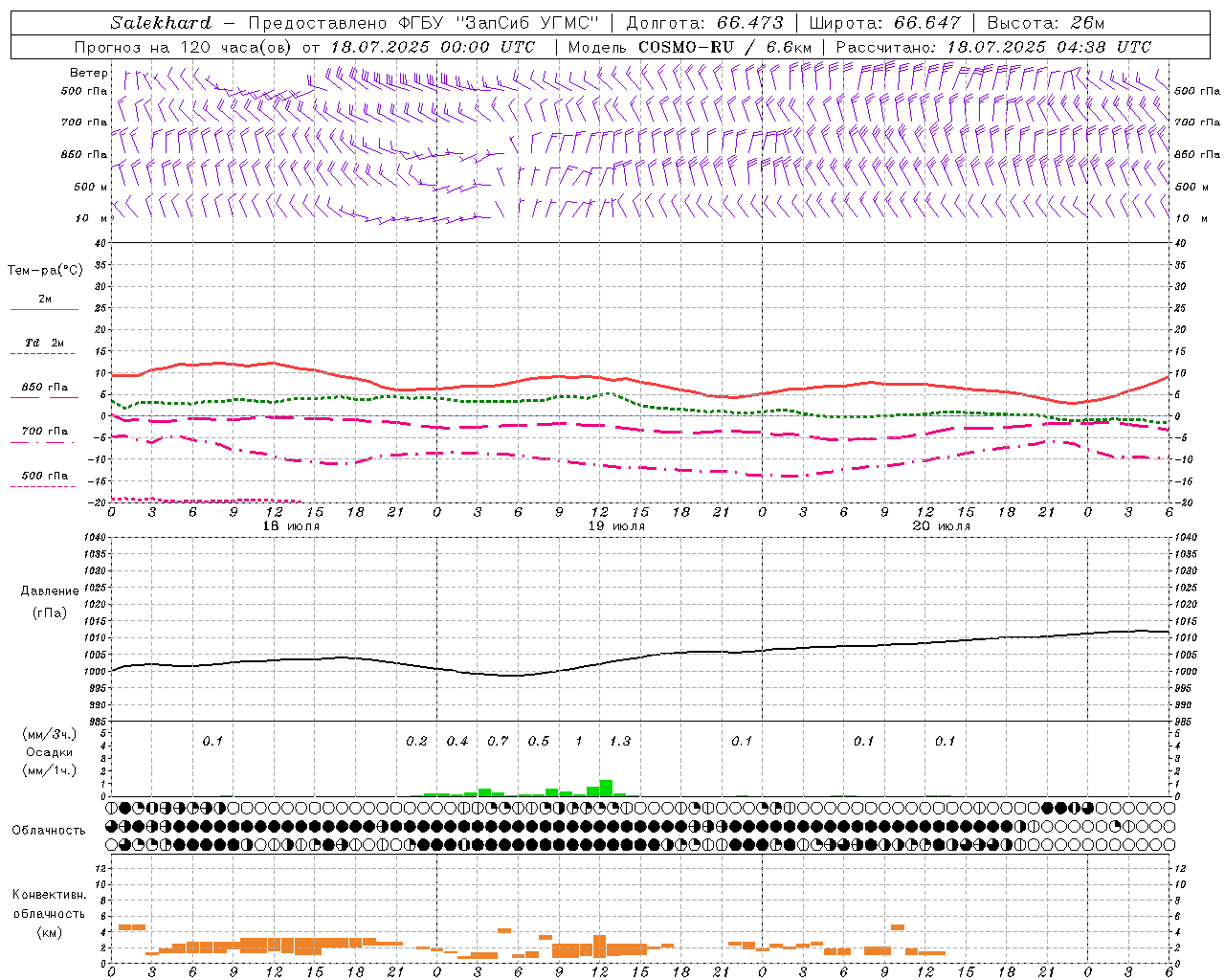Click the 0.5 precipitation total

(x=539, y=741)
